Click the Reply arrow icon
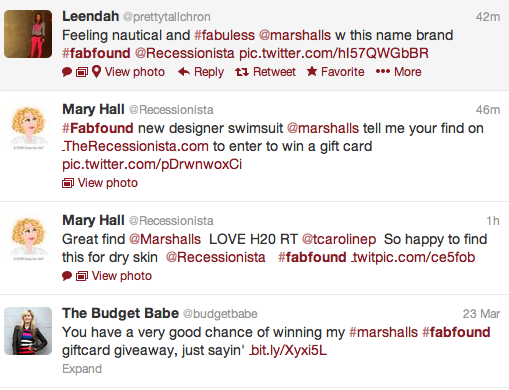The width and height of the screenshot is (509, 390). (184, 72)
